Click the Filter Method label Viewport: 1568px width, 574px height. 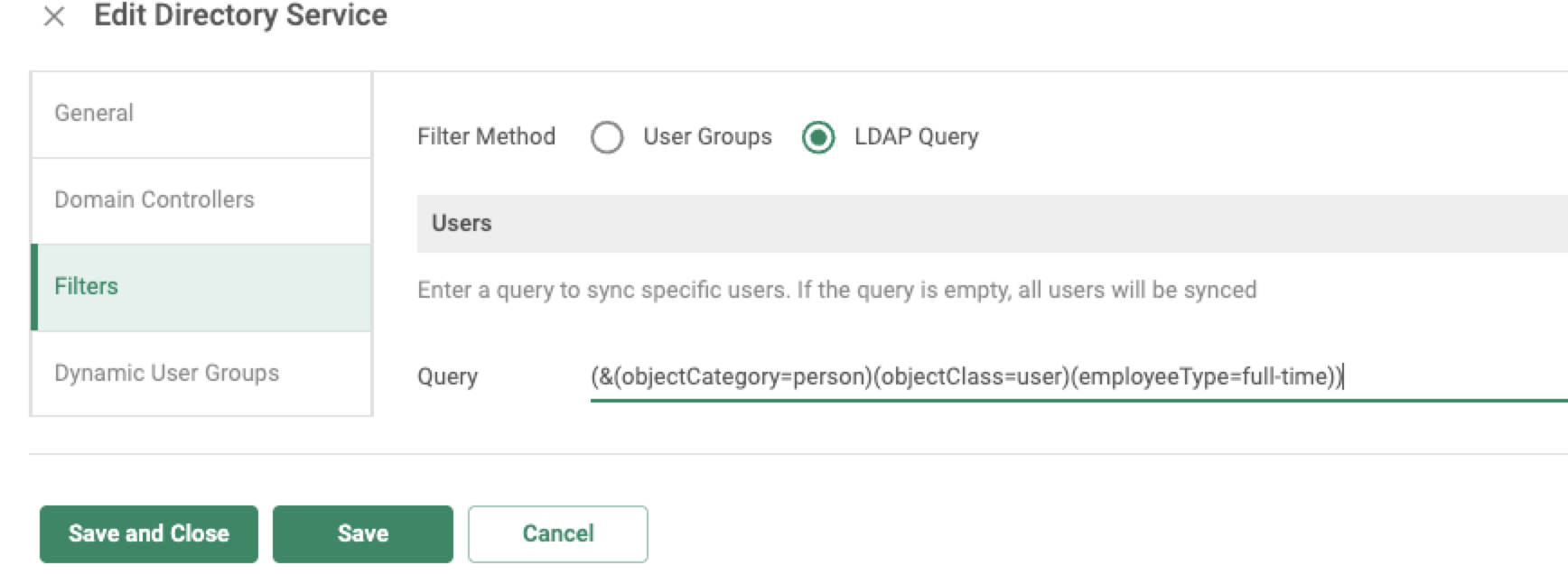pyautogui.click(x=486, y=137)
